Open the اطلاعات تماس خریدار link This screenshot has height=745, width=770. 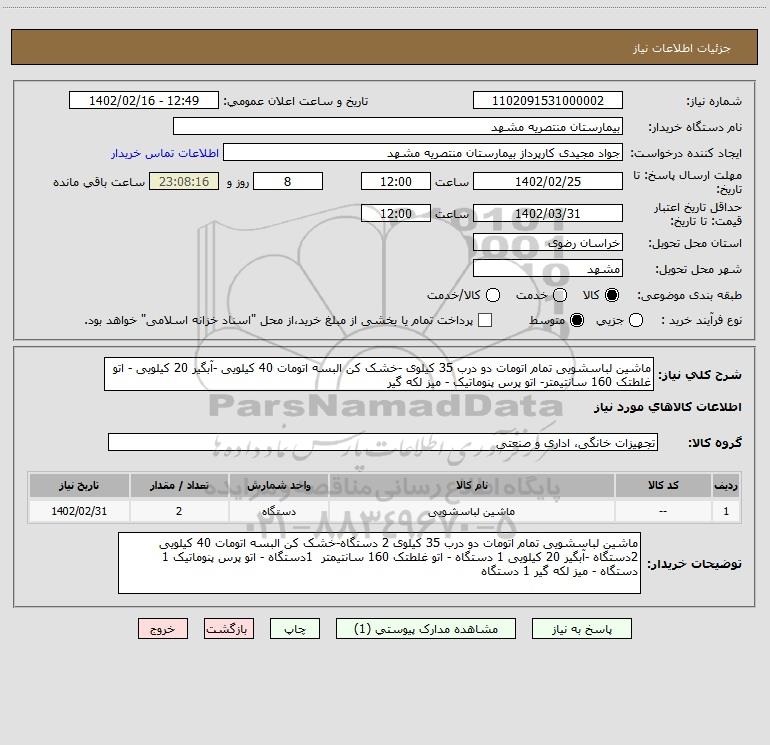(165, 153)
